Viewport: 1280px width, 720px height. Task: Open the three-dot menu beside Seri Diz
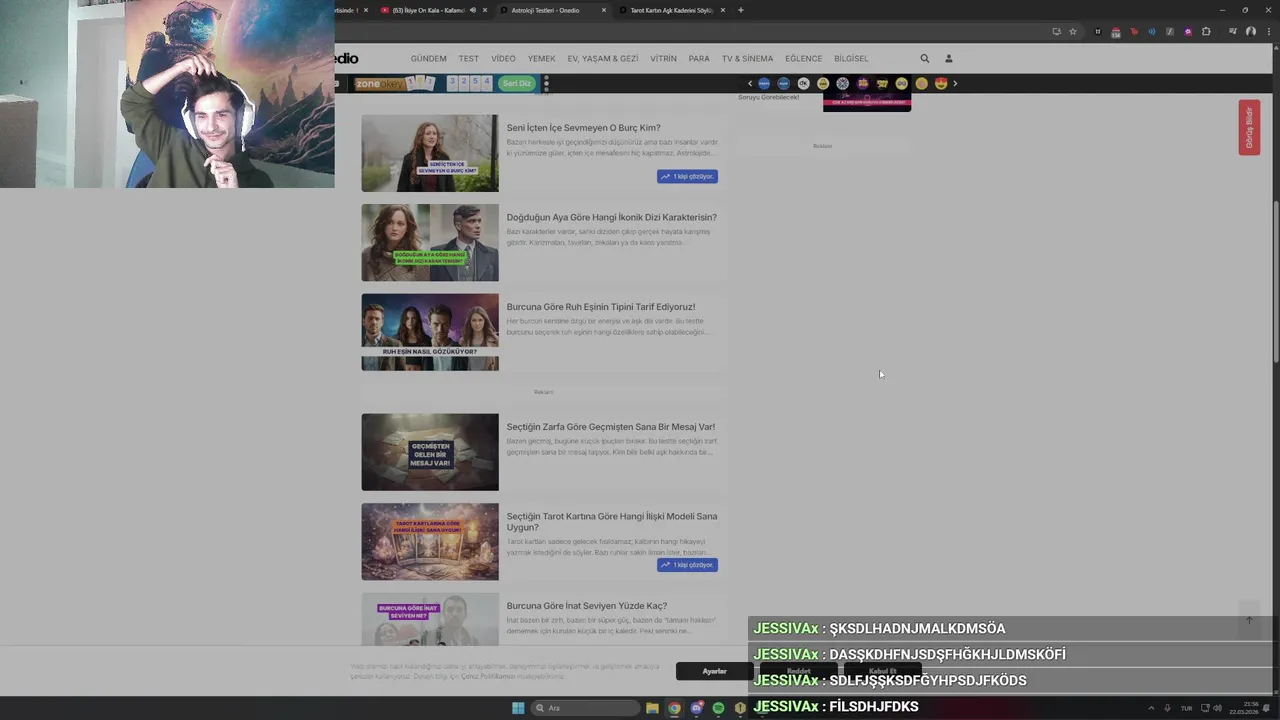click(x=546, y=84)
